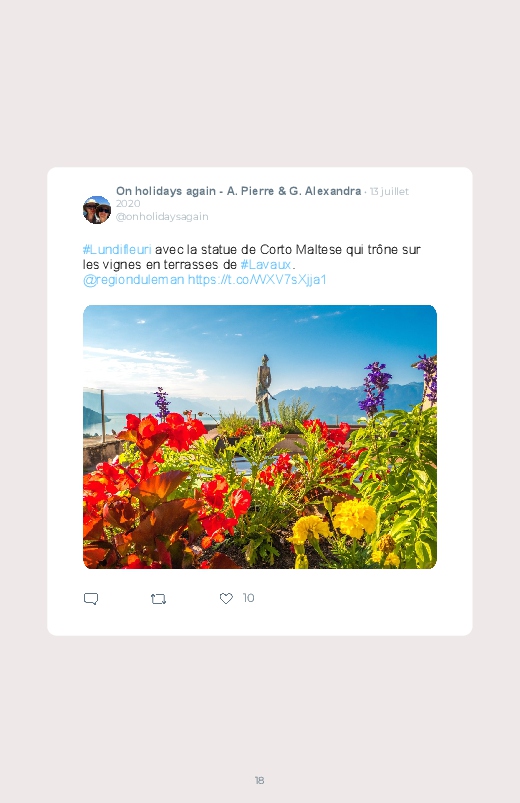Viewport: 520px width, 803px height.
Task: Open the #Lavaux hashtag
Action: click(265, 265)
